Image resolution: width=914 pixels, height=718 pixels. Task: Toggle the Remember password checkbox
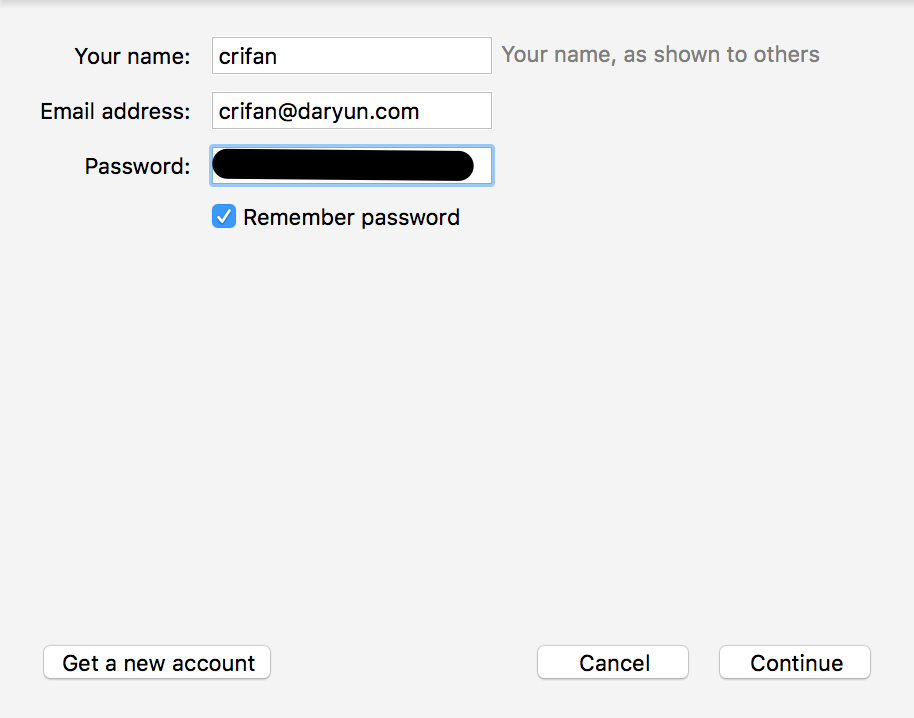[x=224, y=217]
